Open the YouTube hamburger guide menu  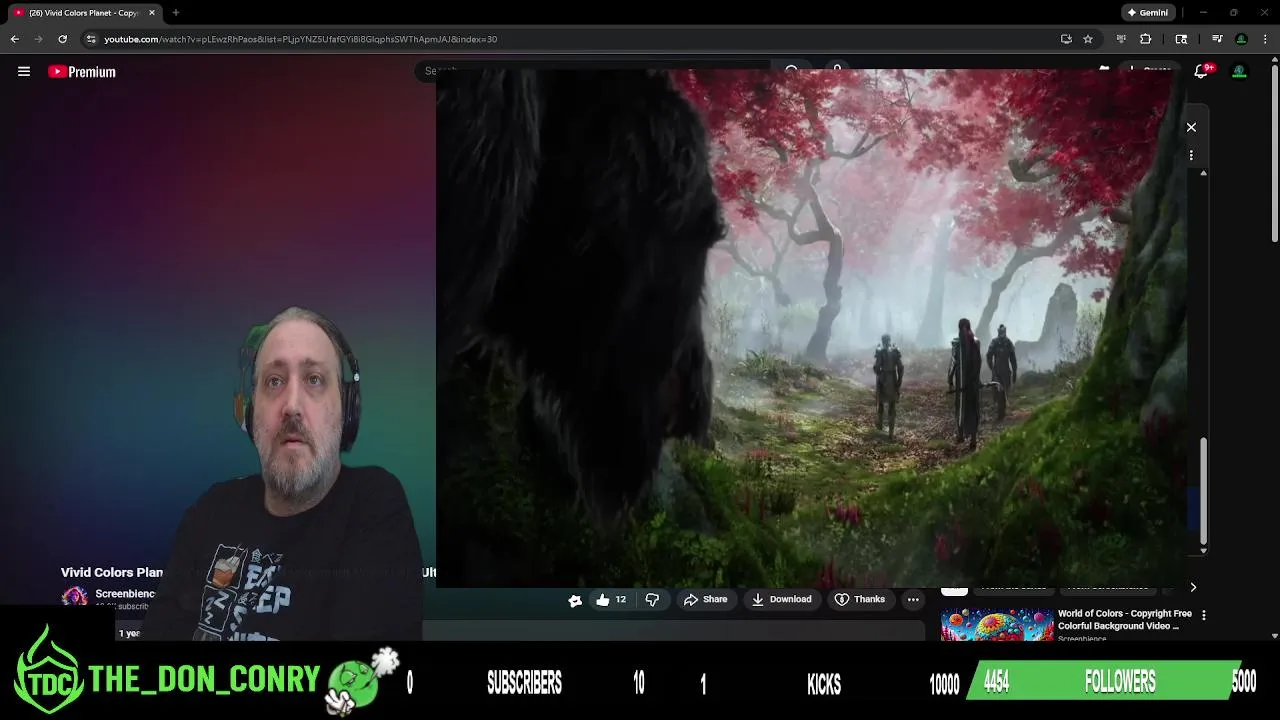coord(24,72)
